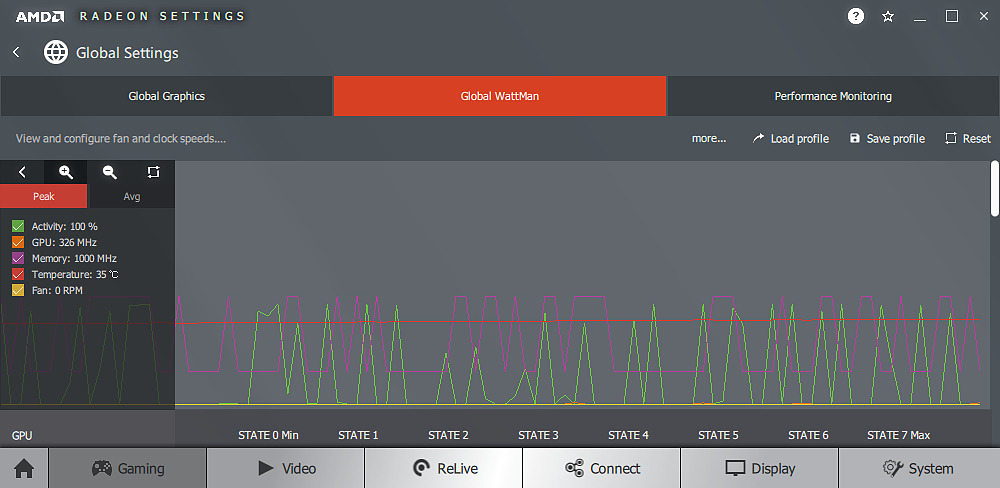Switch to the Global Graphics tab
The height and width of the screenshot is (488, 1000).
pos(166,96)
